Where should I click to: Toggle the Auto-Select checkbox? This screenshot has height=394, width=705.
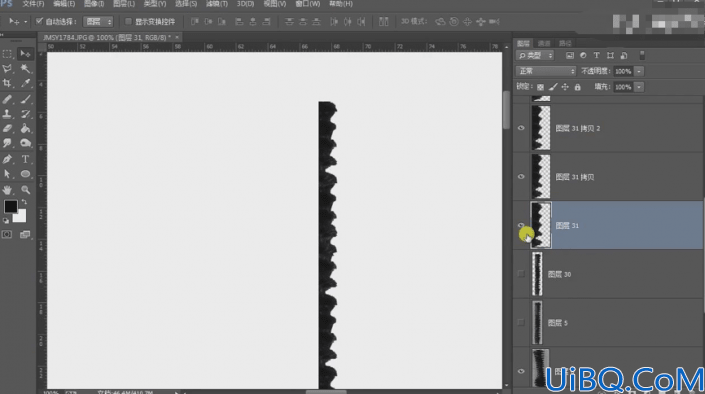39,21
